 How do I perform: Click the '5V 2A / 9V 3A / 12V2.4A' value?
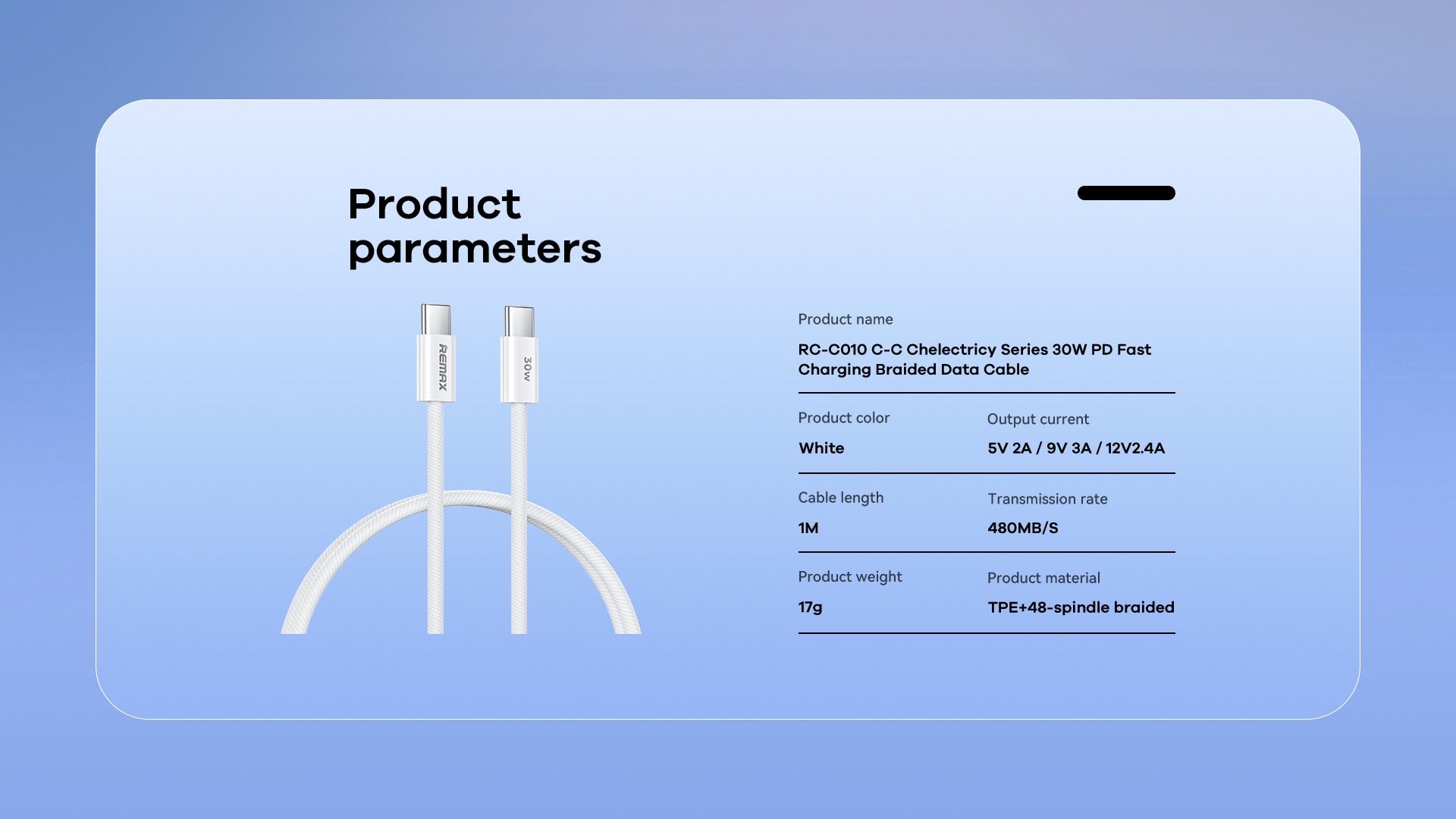pyautogui.click(x=1076, y=448)
